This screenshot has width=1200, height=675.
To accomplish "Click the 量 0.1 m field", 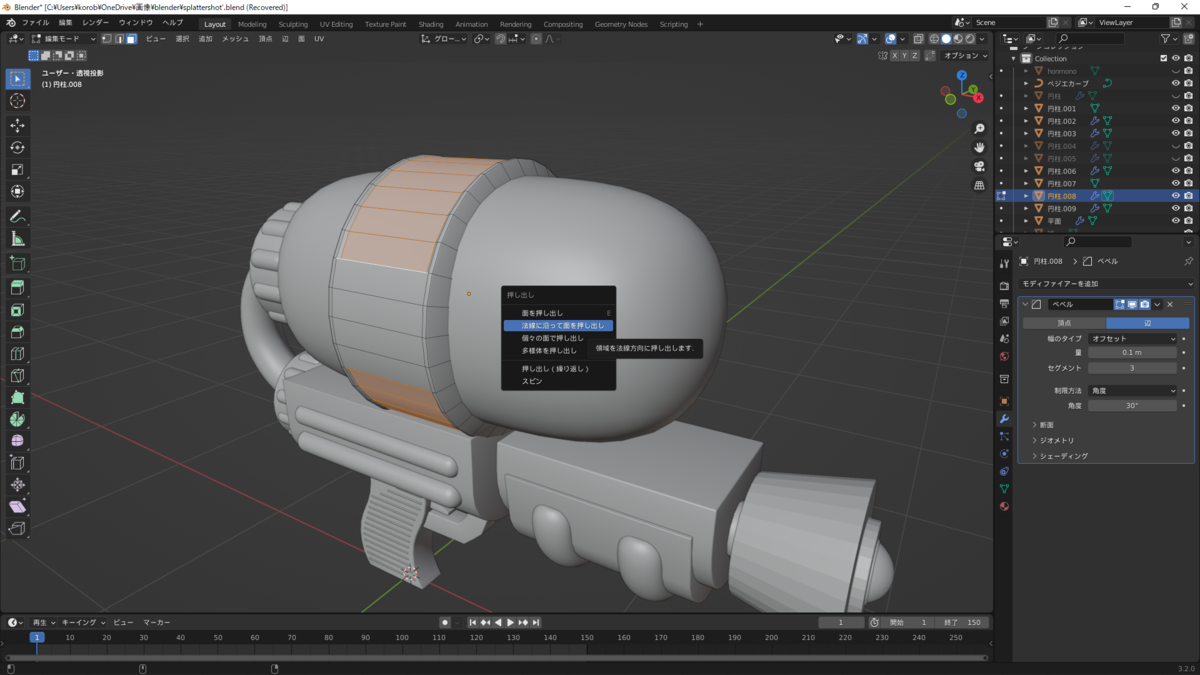I will point(1132,352).
